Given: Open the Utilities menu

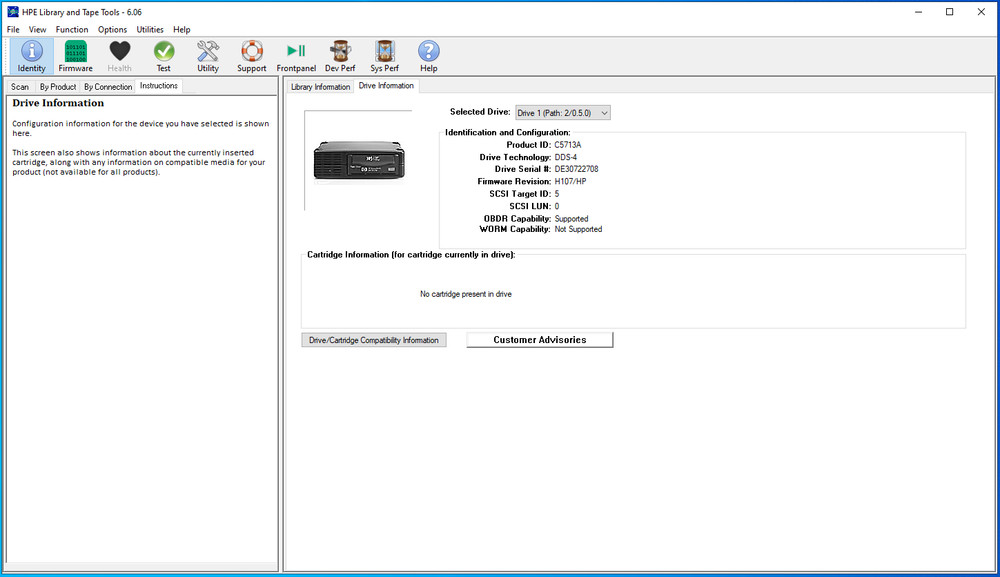Looking at the screenshot, I should 150,29.
